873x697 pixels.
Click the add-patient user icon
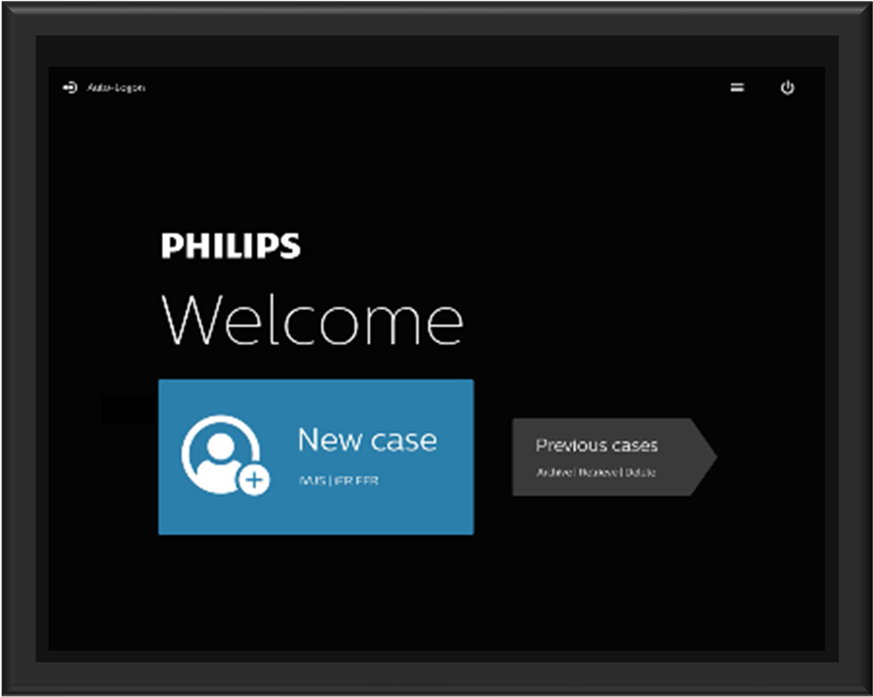[225, 455]
